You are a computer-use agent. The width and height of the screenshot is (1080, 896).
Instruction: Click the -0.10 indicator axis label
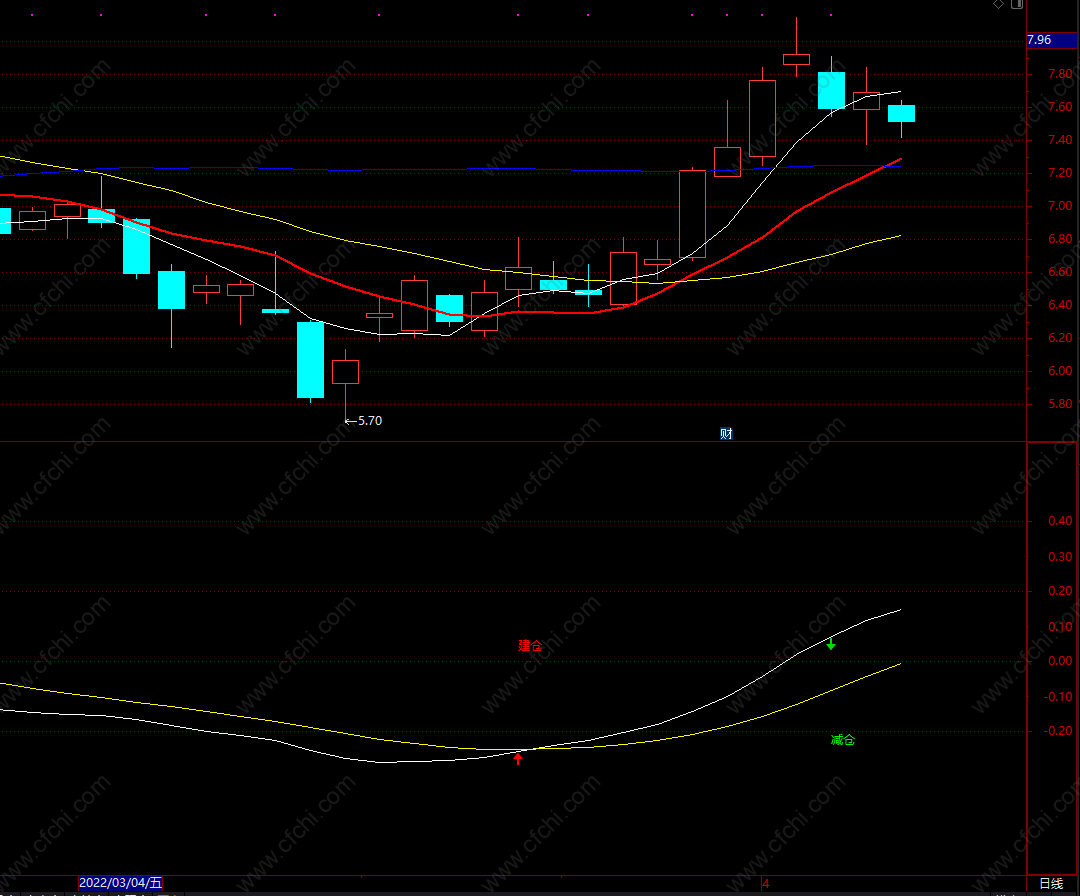(x=1057, y=696)
